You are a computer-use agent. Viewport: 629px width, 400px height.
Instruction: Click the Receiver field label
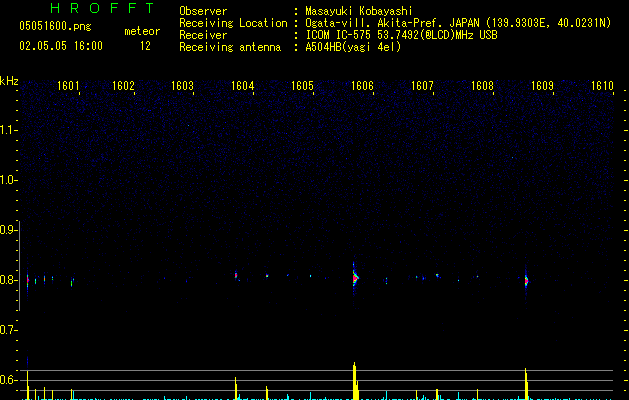pos(203,35)
